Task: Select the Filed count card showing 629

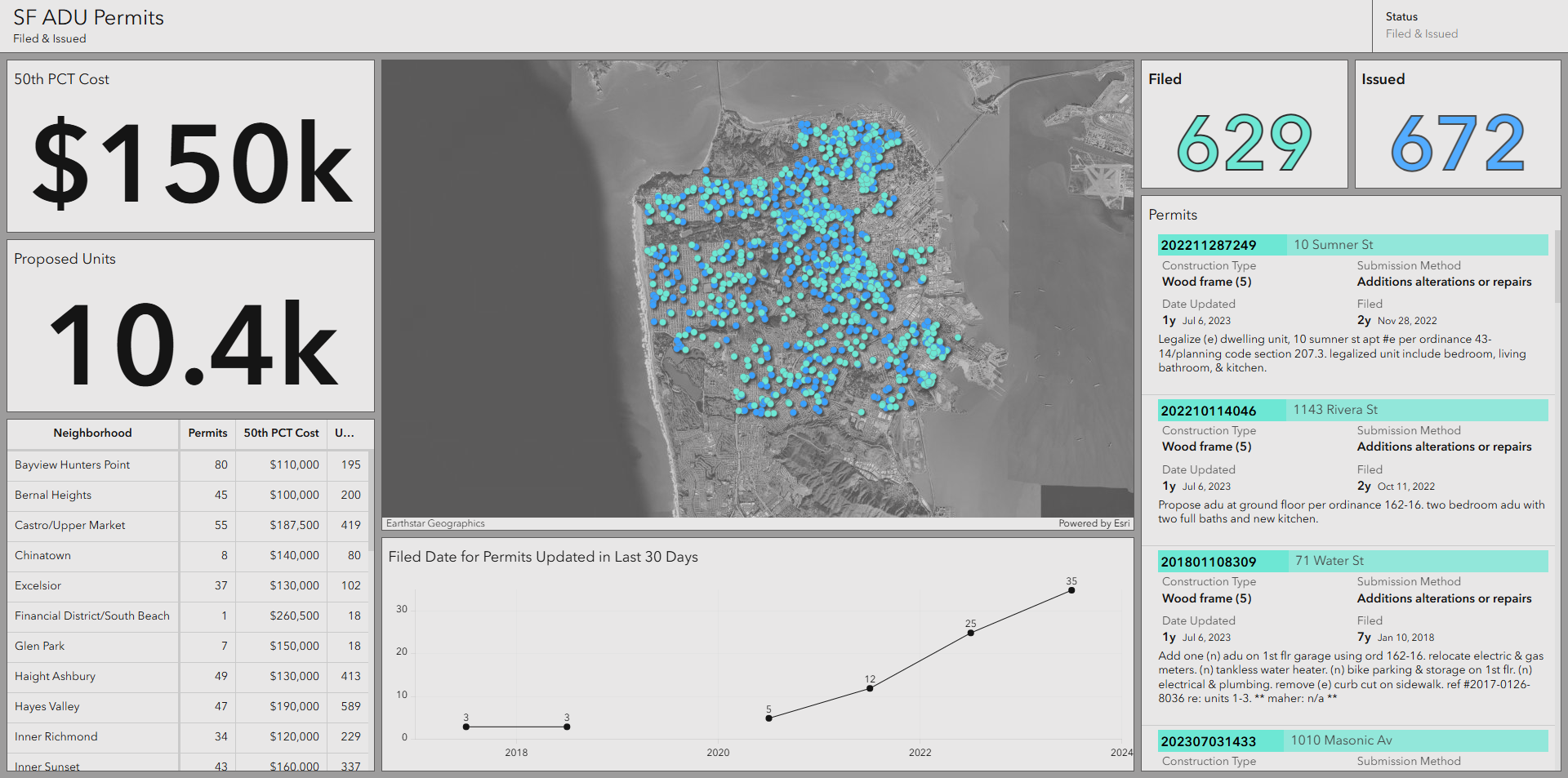Action: pos(1245,124)
